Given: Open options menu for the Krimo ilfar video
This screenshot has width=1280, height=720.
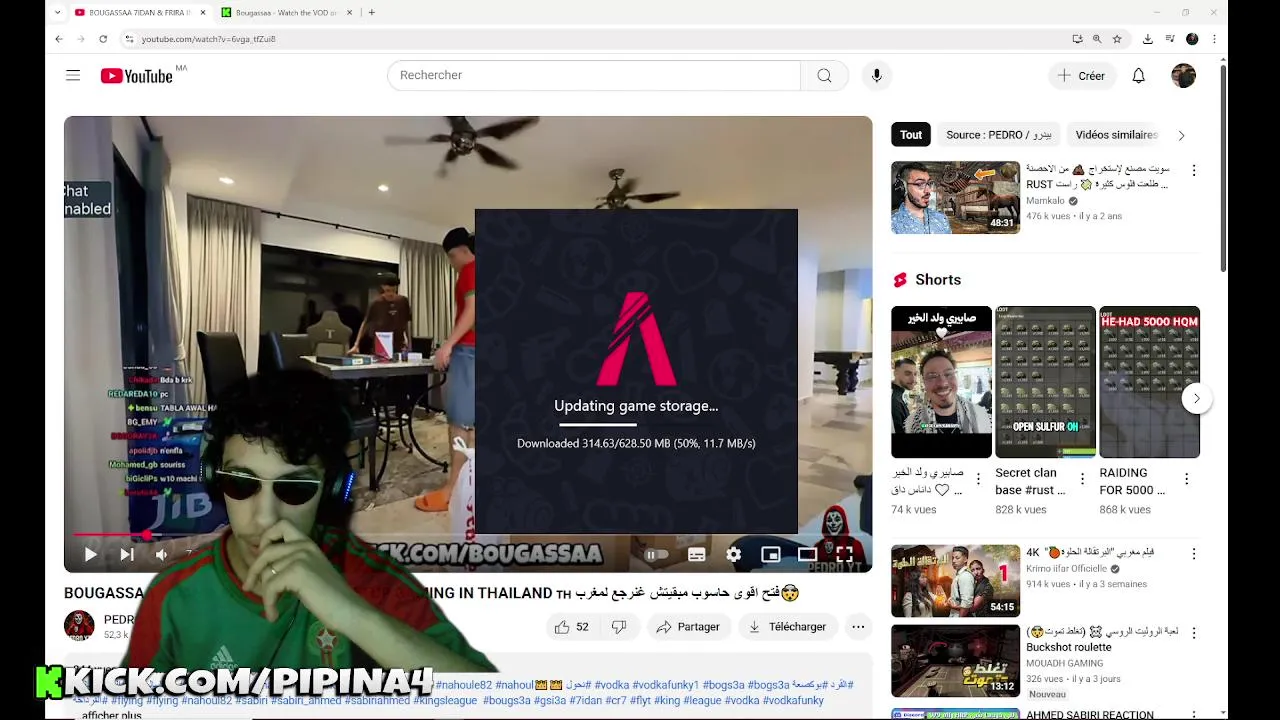Looking at the screenshot, I should pyautogui.click(x=1193, y=553).
